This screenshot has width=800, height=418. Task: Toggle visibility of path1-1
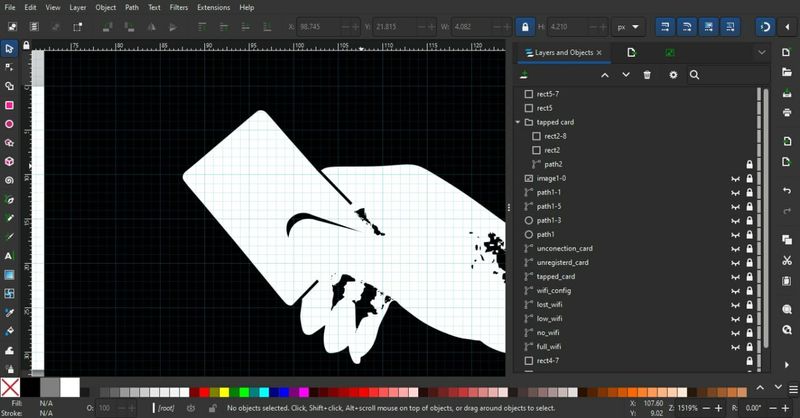[735, 192]
